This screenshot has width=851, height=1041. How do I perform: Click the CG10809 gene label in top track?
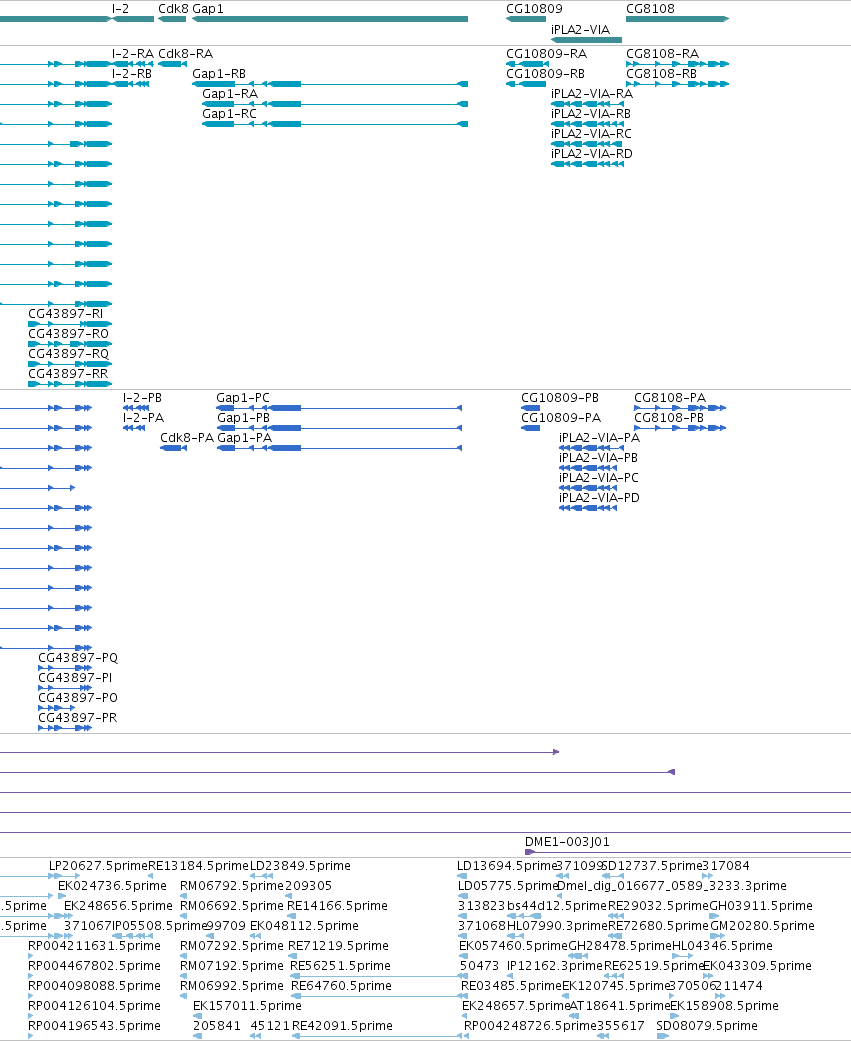coord(534,9)
